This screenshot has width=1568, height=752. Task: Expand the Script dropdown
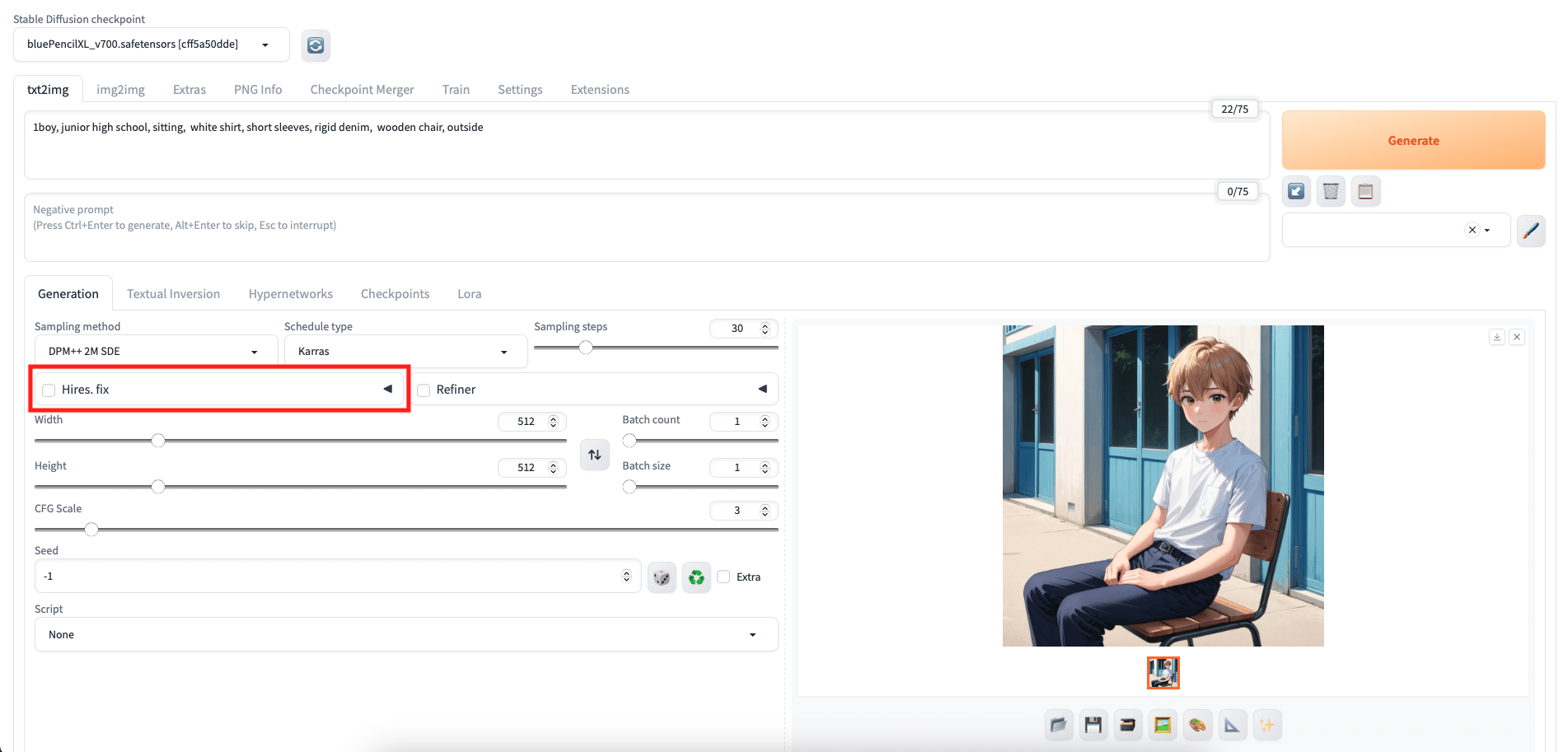point(405,635)
